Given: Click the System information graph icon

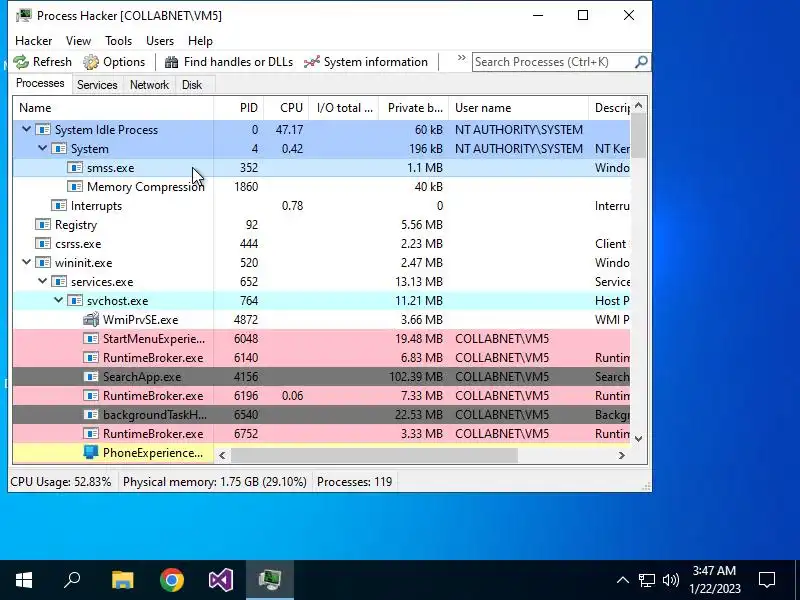Looking at the screenshot, I should coord(312,62).
